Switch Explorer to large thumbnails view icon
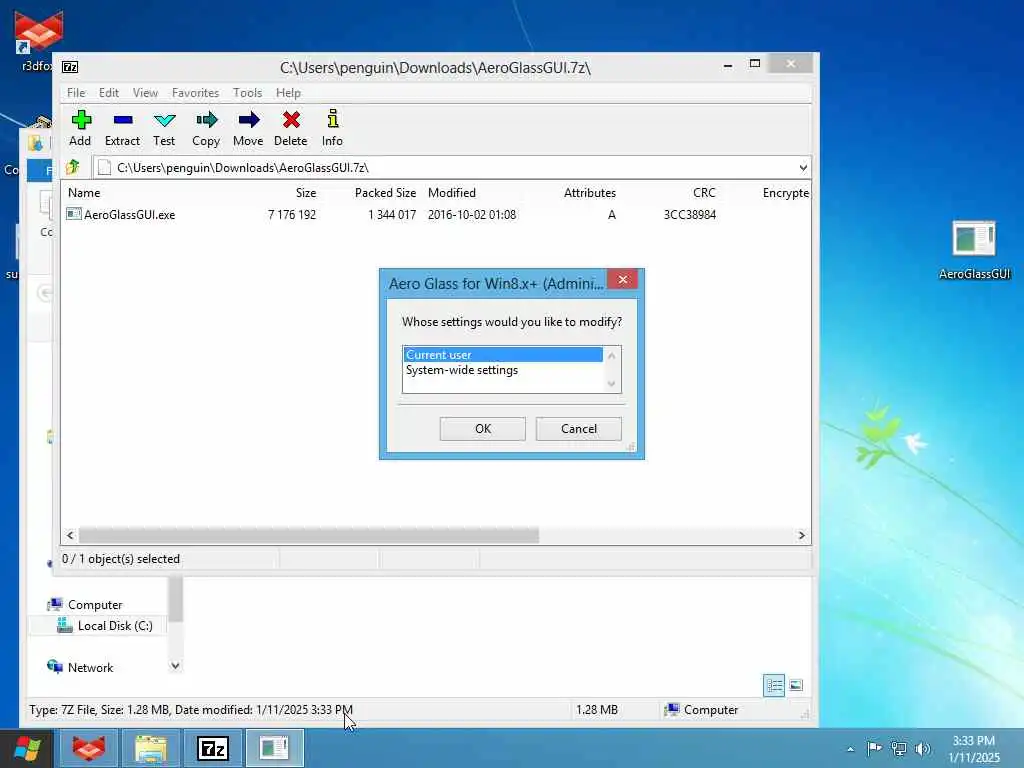Screen dimensions: 1024x768 click(796, 685)
